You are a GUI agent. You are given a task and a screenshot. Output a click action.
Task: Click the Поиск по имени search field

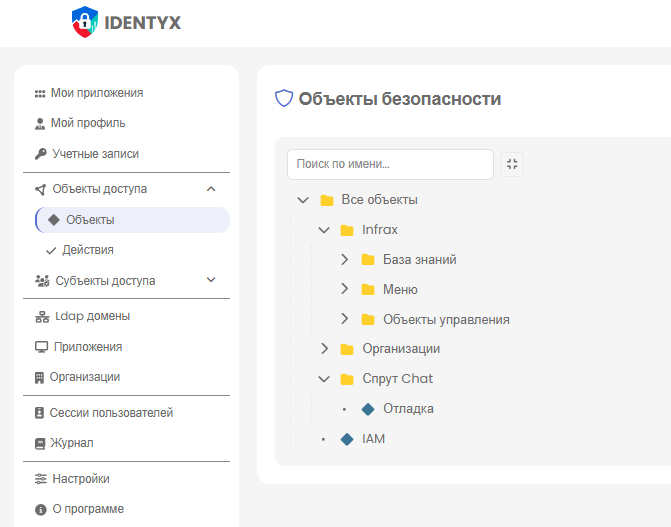(390, 164)
